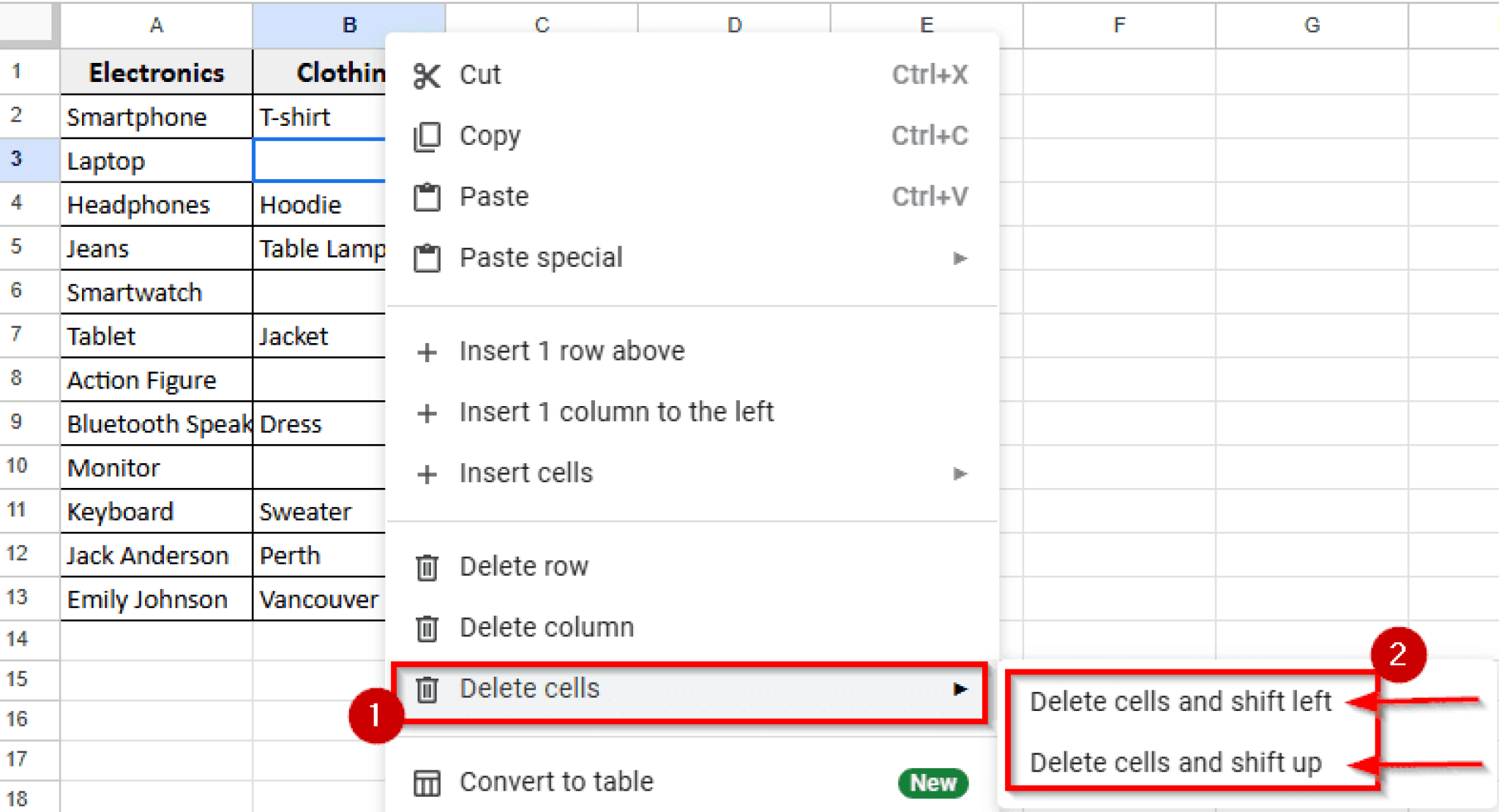Click the green New badge
The image size is (1499, 812).
tap(932, 783)
